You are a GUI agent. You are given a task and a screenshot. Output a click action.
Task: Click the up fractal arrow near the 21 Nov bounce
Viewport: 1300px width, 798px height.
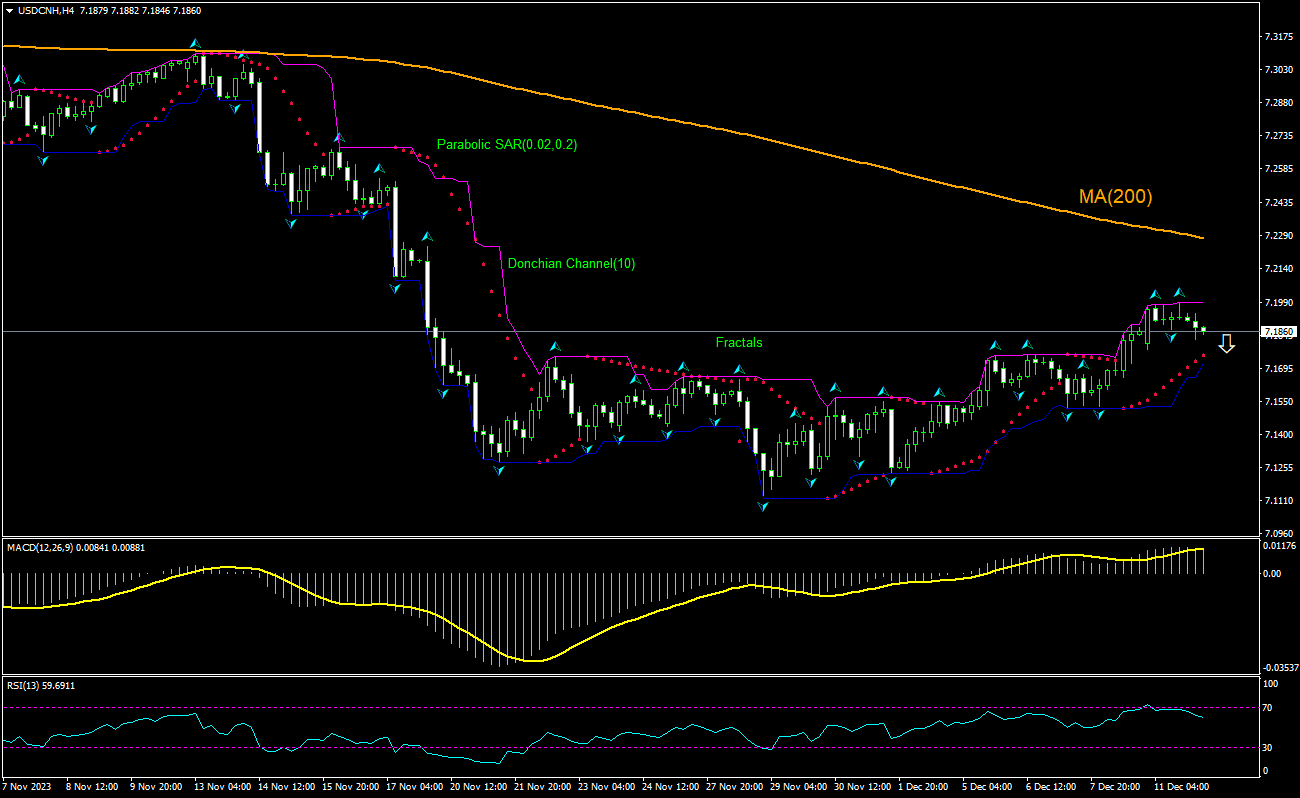pos(553,348)
